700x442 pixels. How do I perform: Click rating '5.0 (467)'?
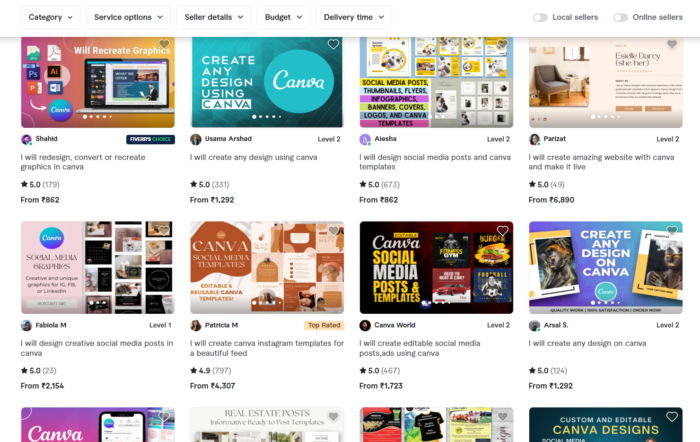379,371
